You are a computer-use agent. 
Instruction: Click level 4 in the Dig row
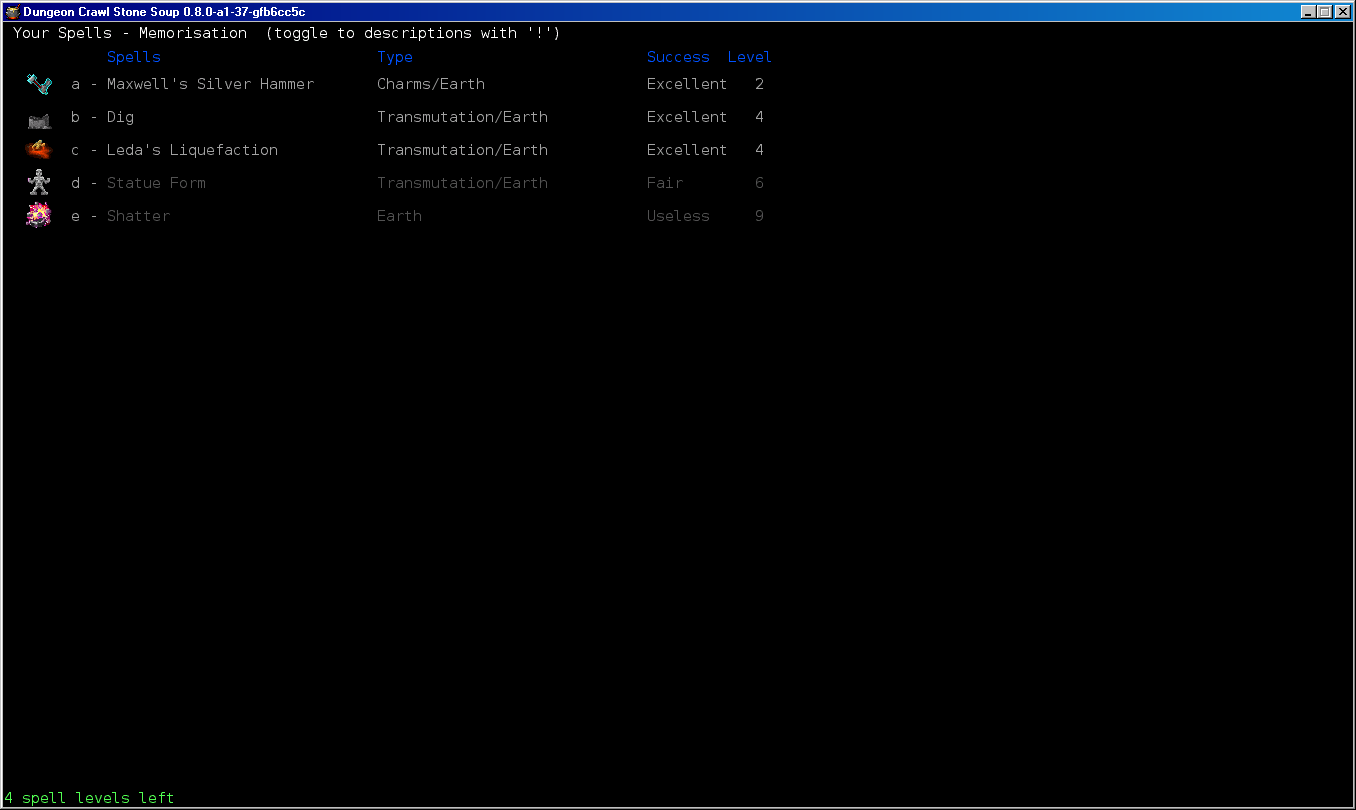(760, 117)
